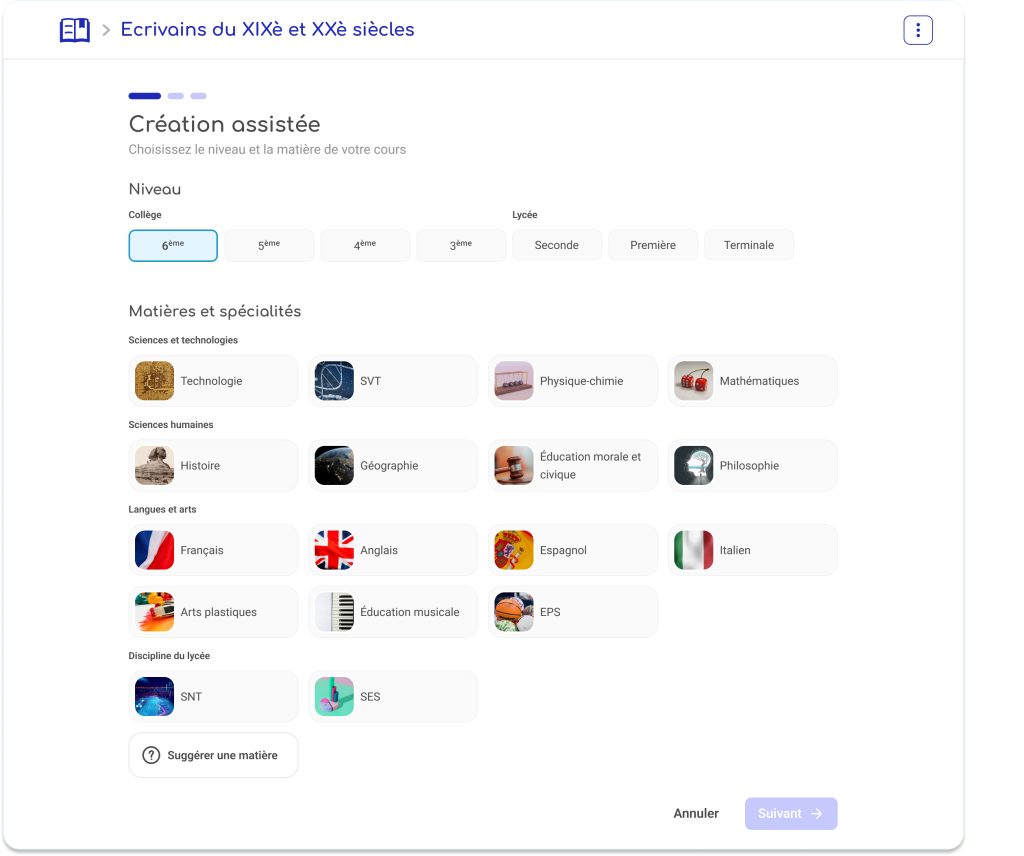This screenshot has height=856, width=1024.
Task: Click the question mark suggestion icon
Action: tap(151, 756)
